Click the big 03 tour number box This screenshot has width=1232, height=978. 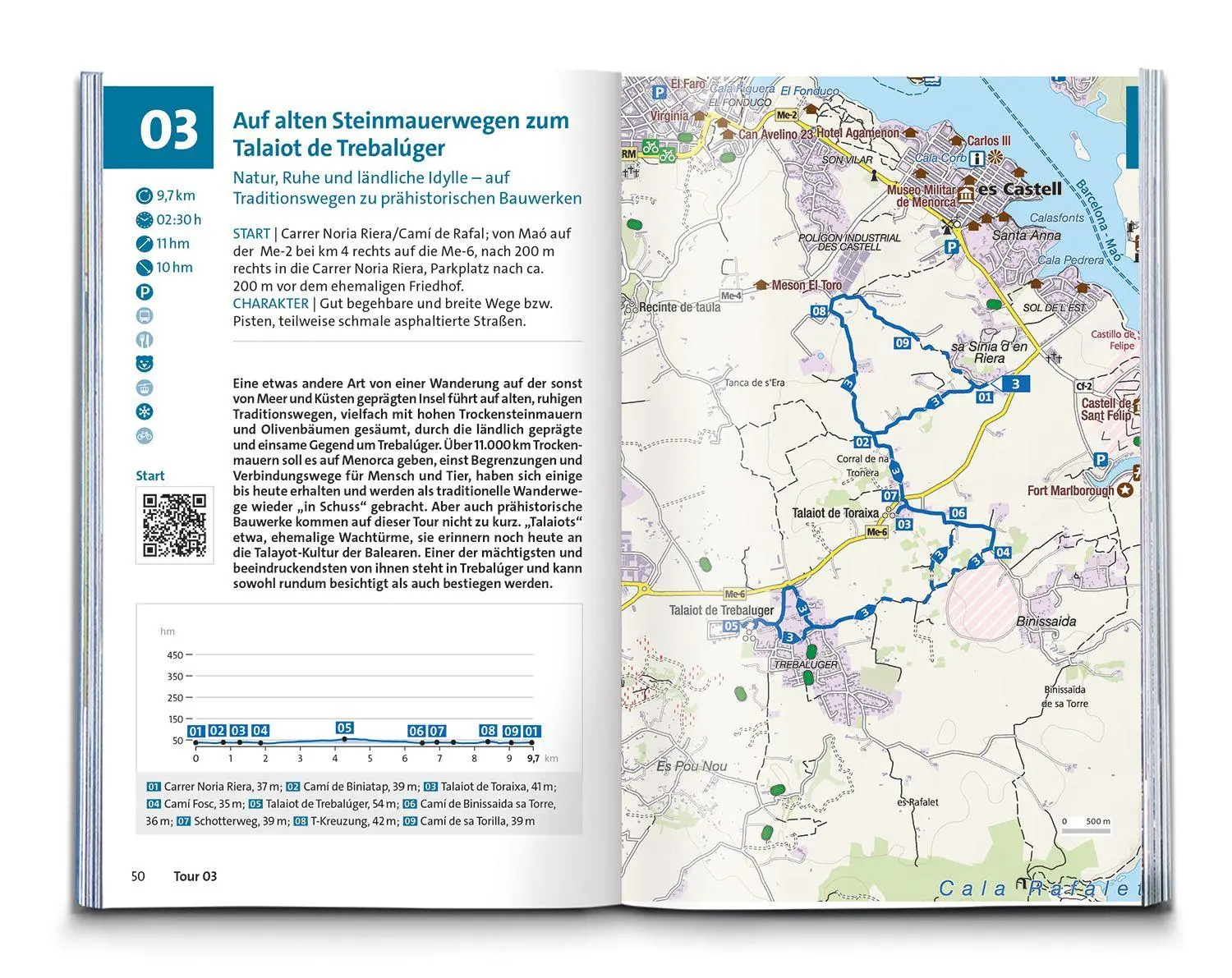[159, 128]
